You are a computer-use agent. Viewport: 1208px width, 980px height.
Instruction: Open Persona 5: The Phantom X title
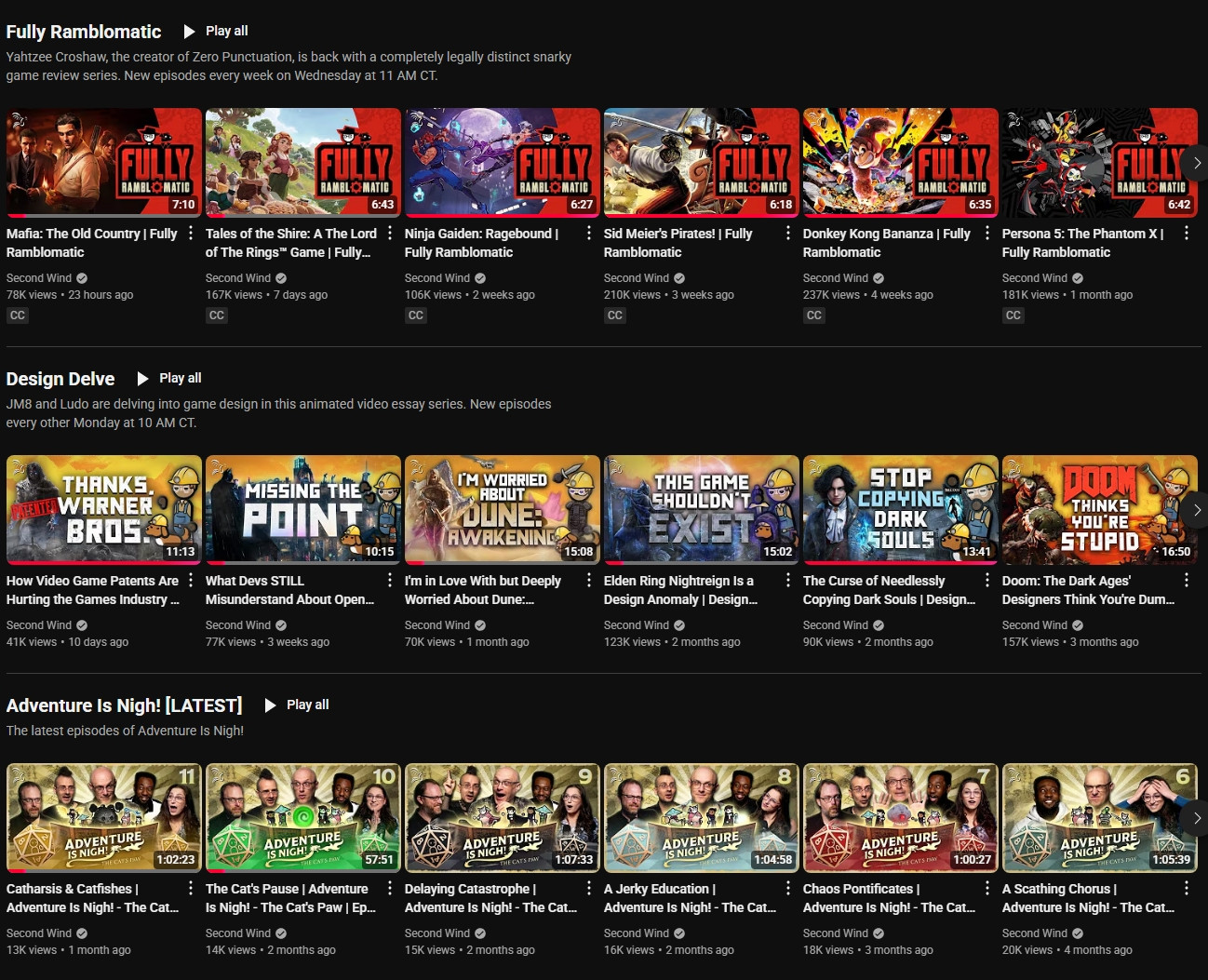coord(1083,243)
